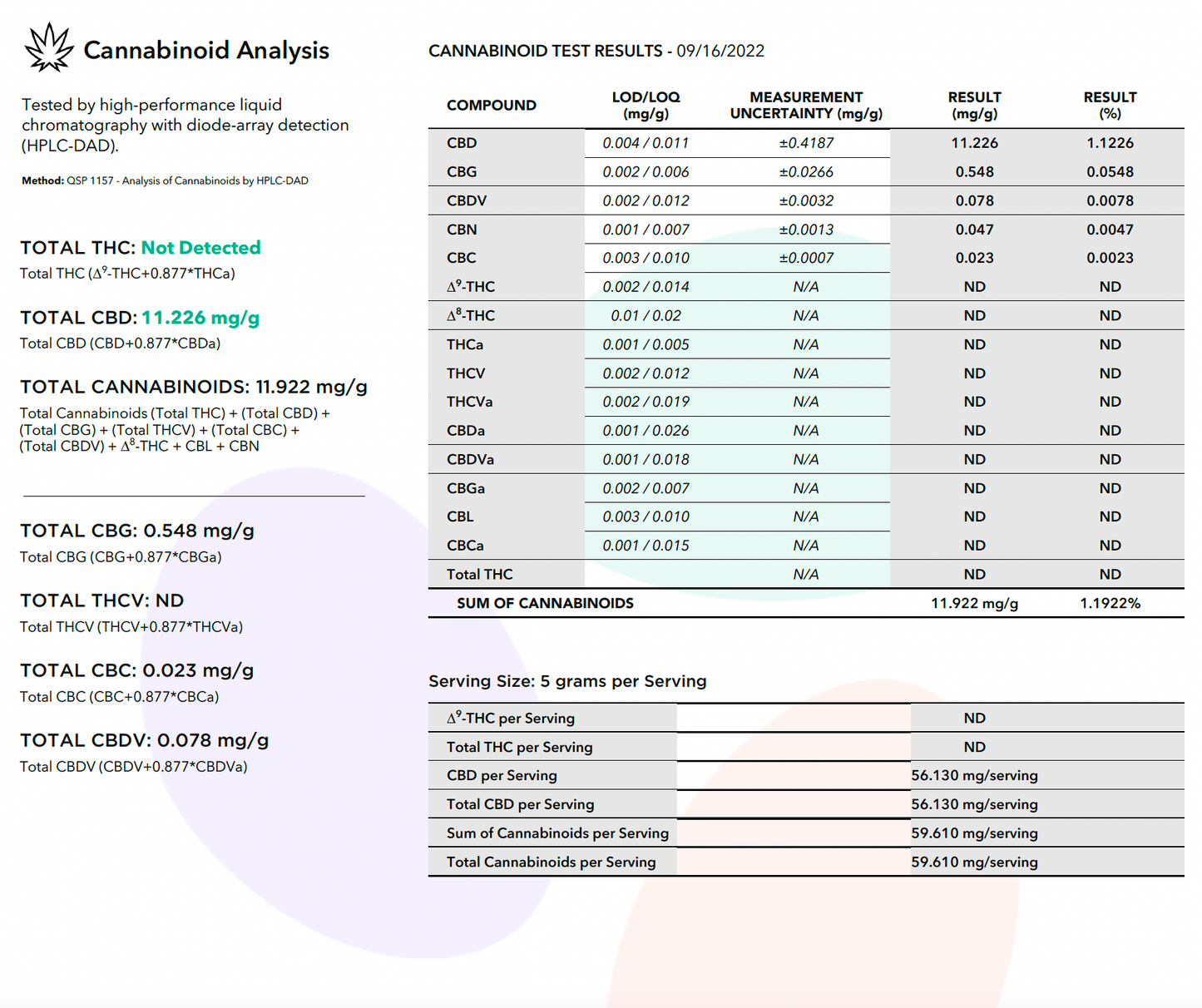Click CBD result value 11.226
This screenshot has width=1202, height=1008.
coord(975,143)
